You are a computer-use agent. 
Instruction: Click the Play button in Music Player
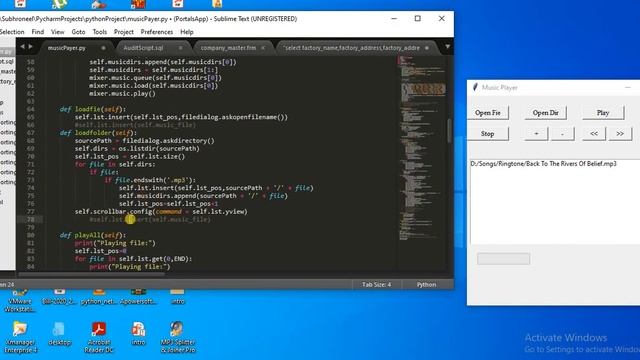point(603,113)
